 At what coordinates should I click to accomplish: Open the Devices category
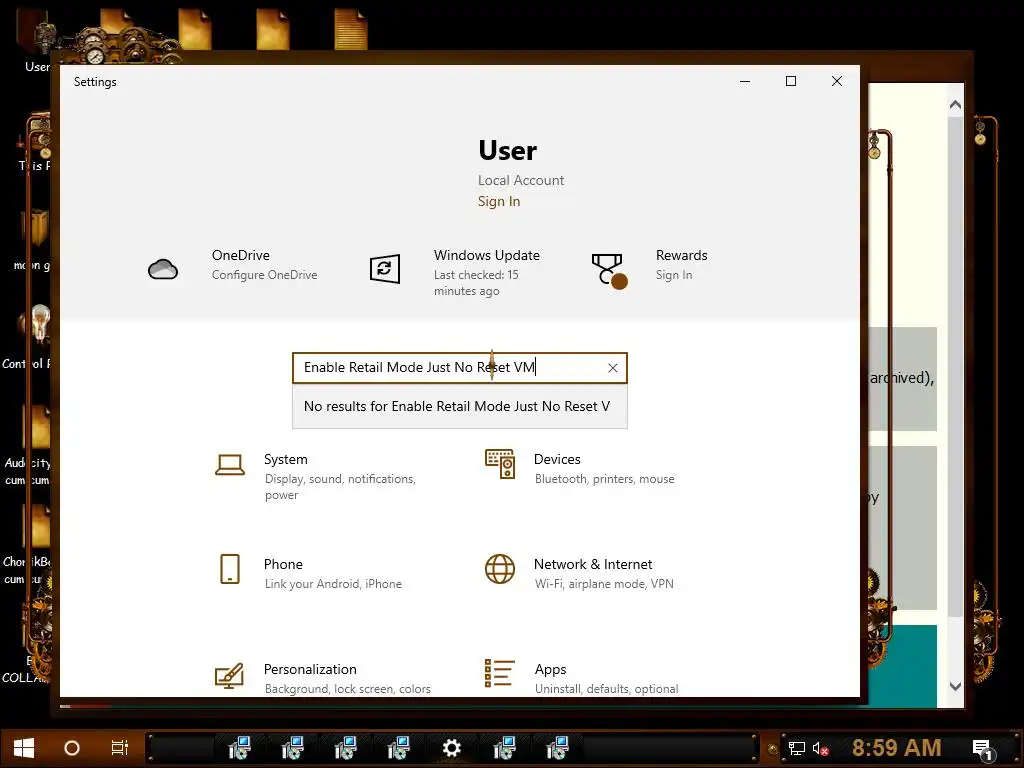click(580, 468)
